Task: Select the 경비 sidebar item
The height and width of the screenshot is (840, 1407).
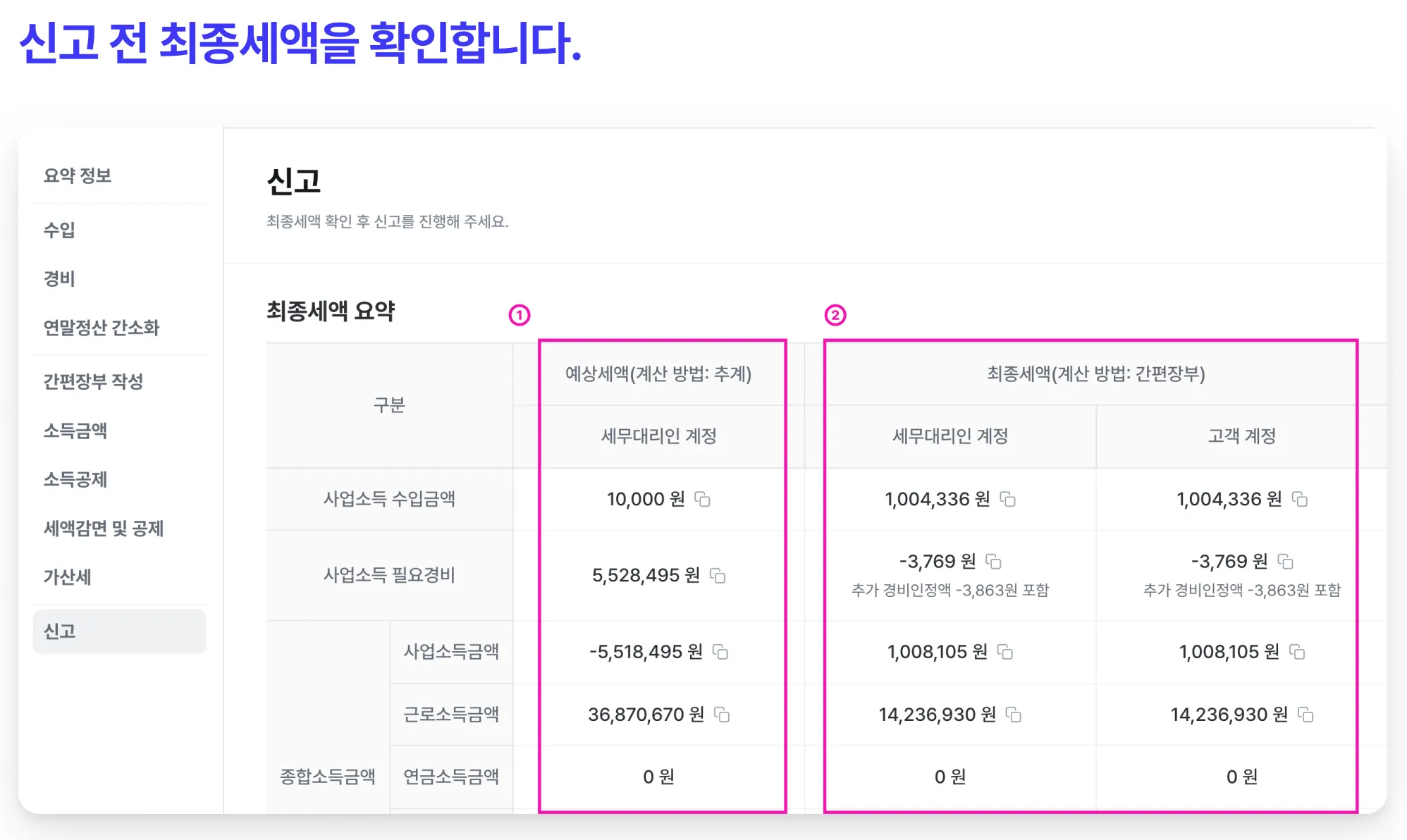Action: [x=59, y=278]
